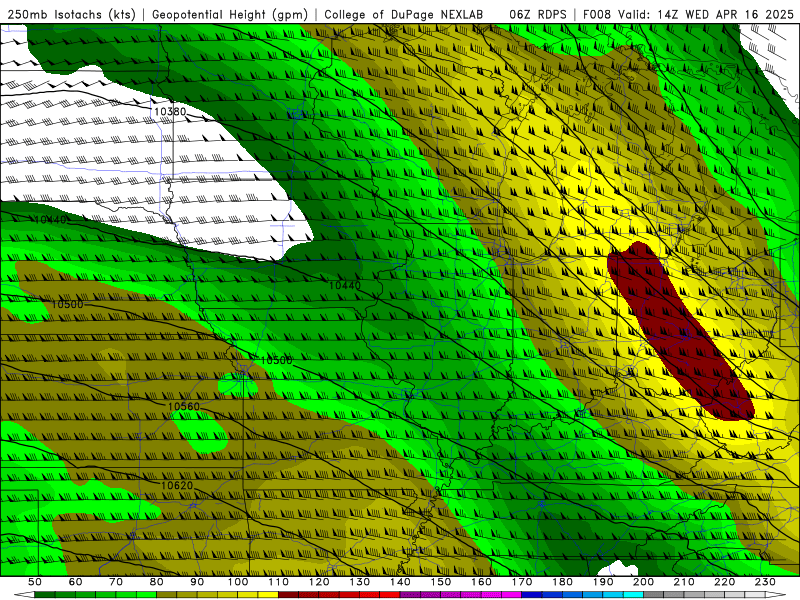Click the color scale label 120

pos(319,582)
